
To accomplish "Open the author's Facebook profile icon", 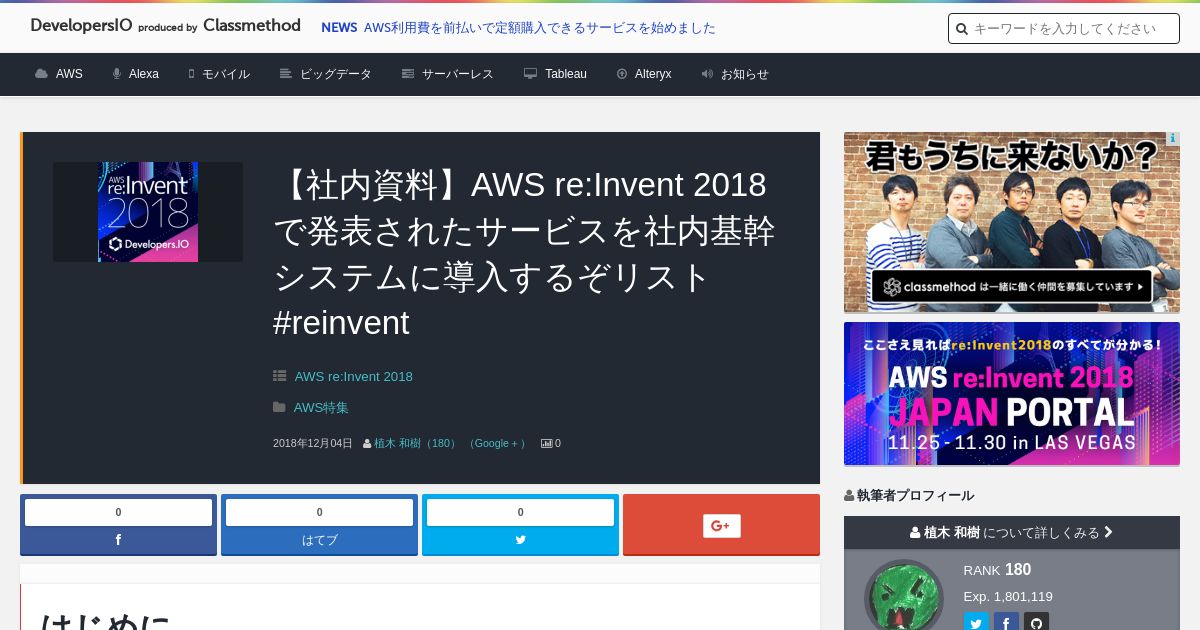I will [x=1006, y=623].
